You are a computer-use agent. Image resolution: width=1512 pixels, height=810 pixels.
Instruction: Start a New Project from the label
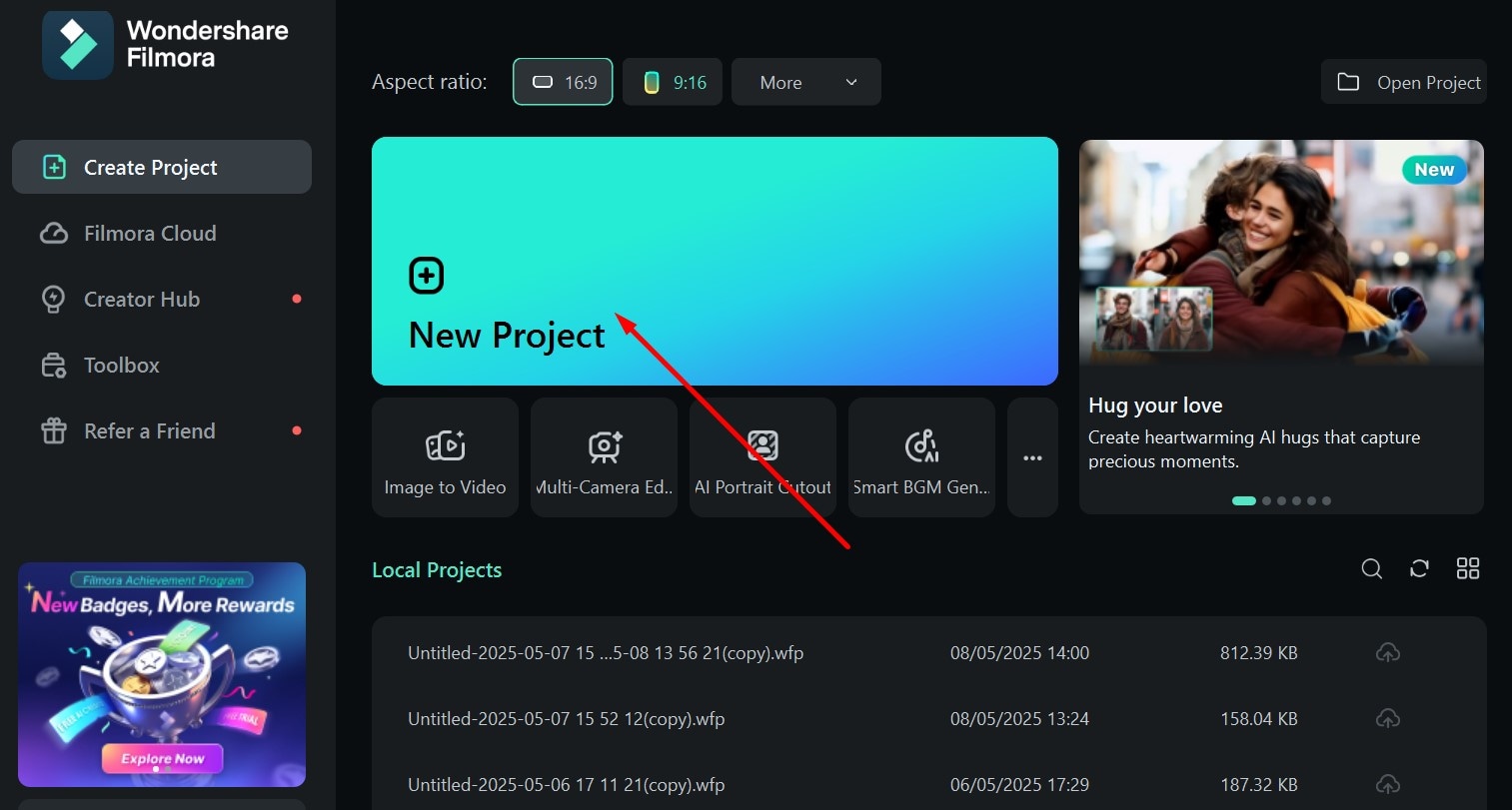(x=507, y=336)
